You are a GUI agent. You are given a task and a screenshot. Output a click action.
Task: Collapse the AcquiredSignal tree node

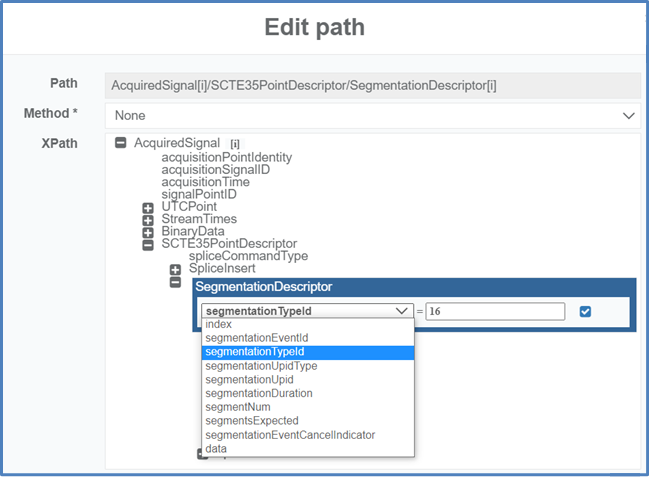121,143
